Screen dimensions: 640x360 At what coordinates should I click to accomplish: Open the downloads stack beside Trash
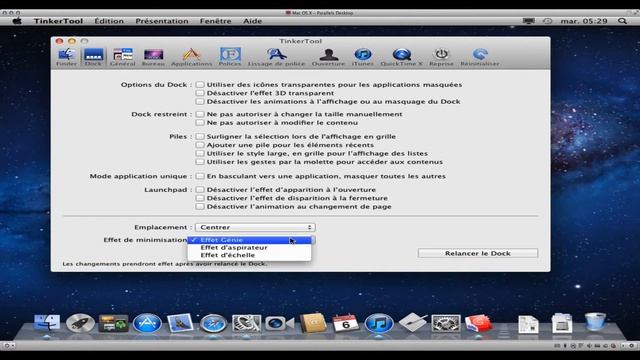[x=562, y=323]
